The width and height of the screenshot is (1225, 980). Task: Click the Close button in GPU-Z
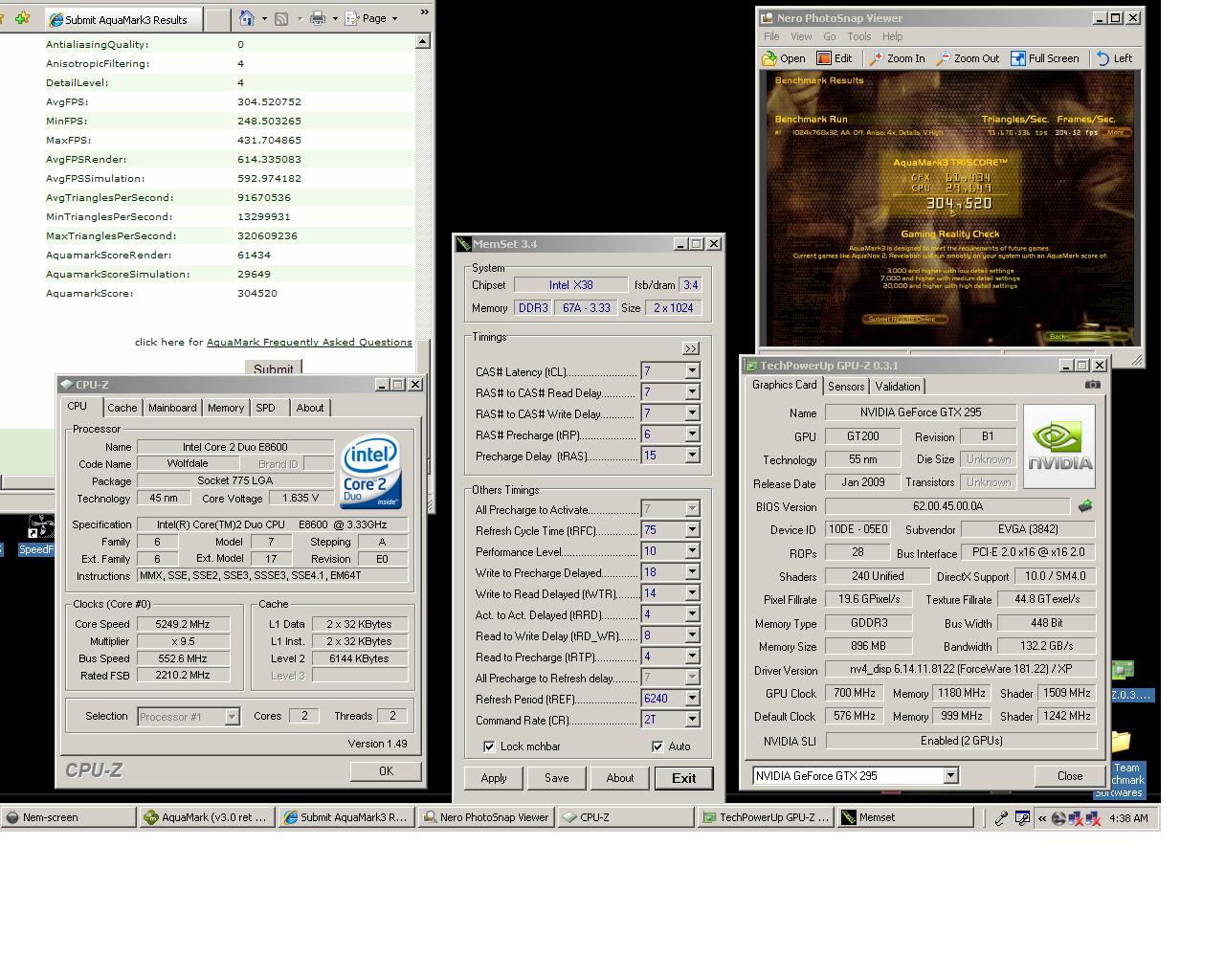[1070, 776]
